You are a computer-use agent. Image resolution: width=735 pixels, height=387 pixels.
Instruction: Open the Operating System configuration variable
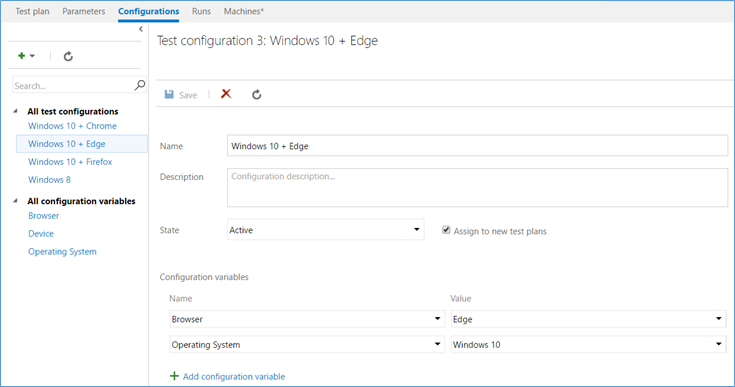pos(62,252)
